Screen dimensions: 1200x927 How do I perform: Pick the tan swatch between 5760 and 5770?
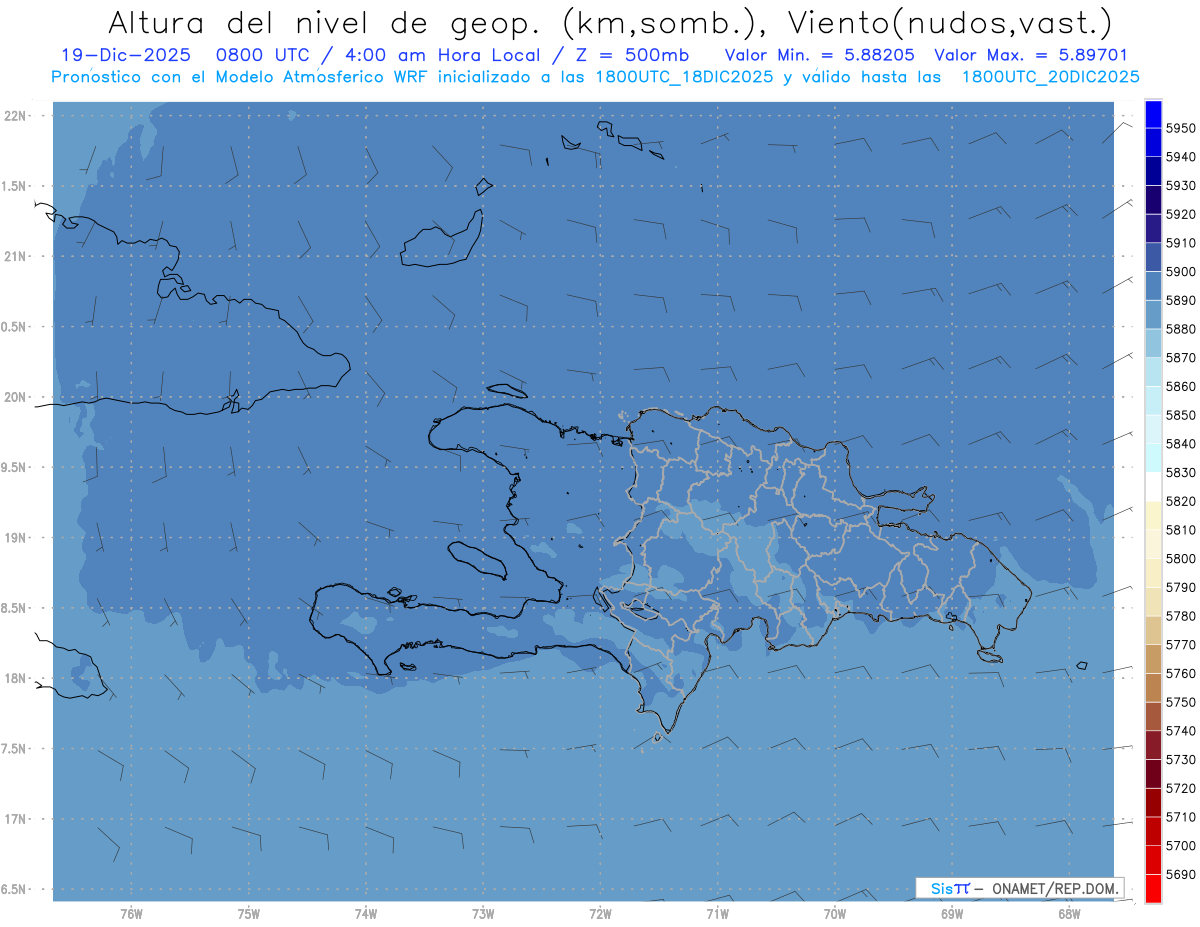1153,659
